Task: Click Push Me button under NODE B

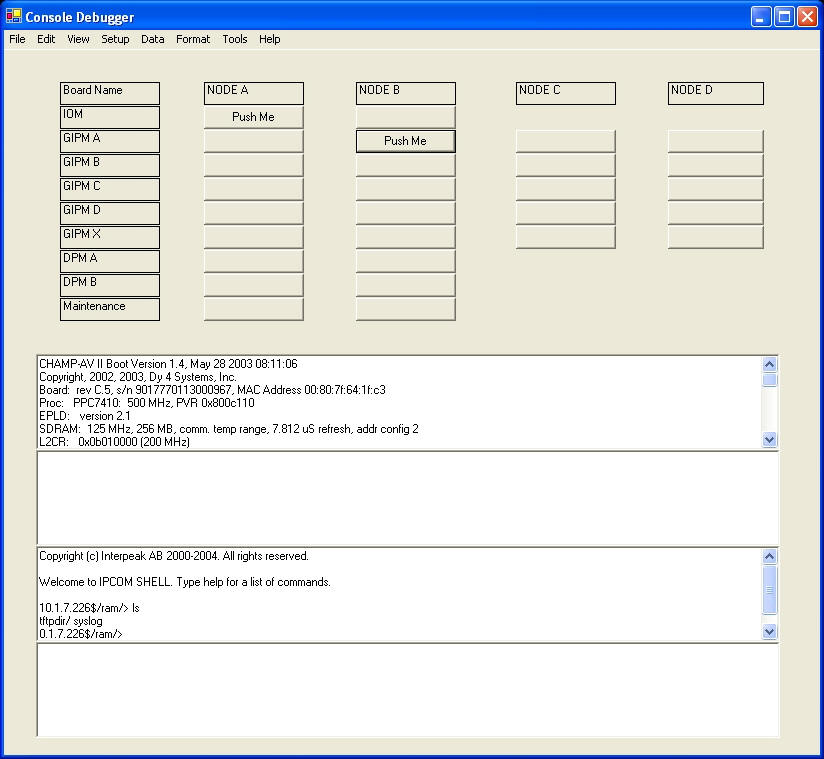Action: tap(406, 141)
